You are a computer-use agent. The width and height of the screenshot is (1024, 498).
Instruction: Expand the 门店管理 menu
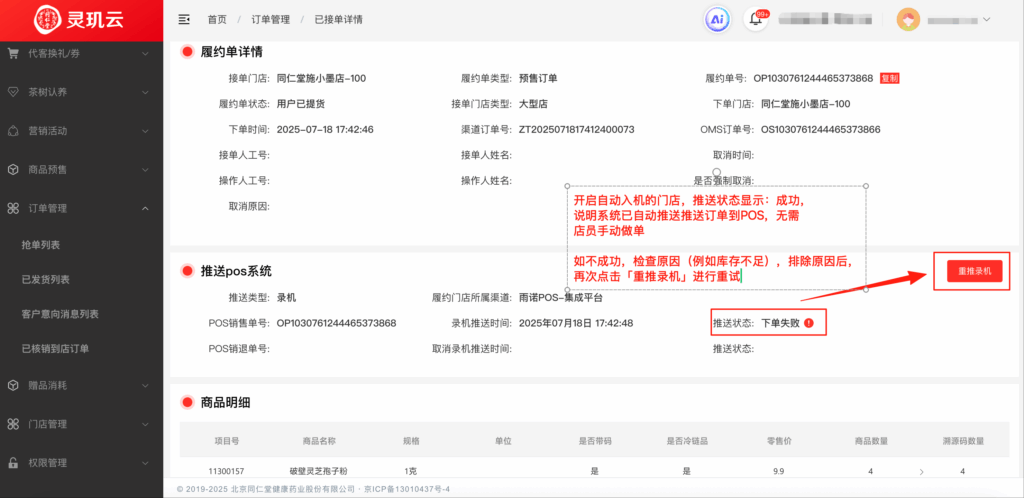[x=80, y=424]
